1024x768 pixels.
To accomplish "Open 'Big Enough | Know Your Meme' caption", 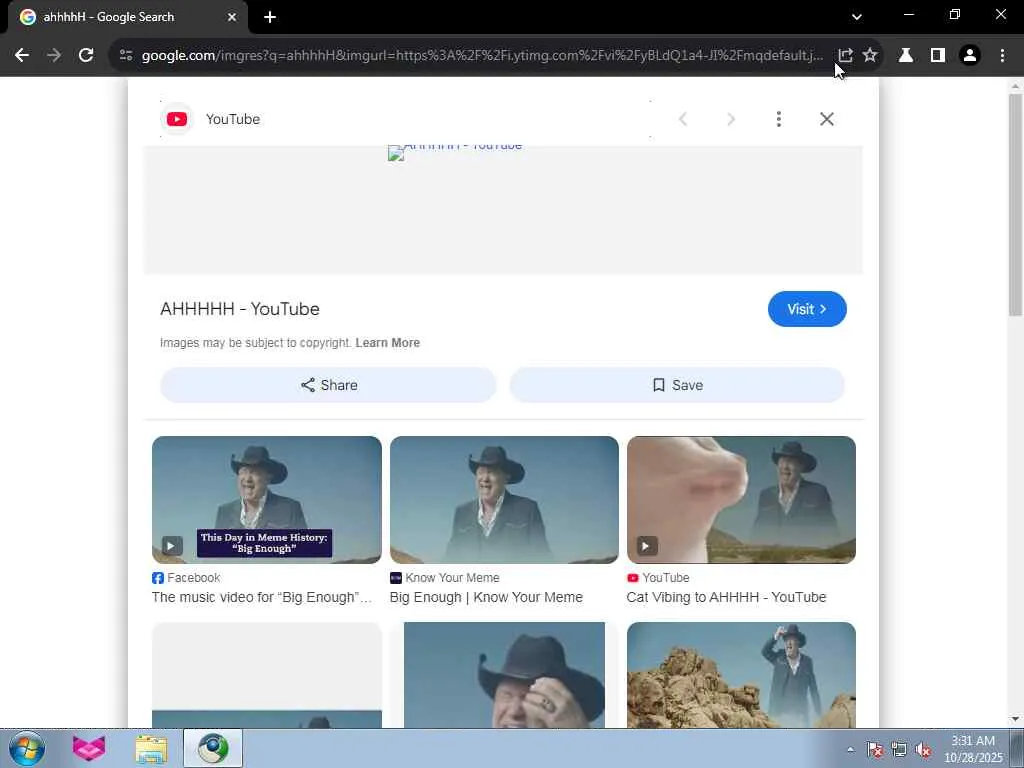I will point(486,597).
